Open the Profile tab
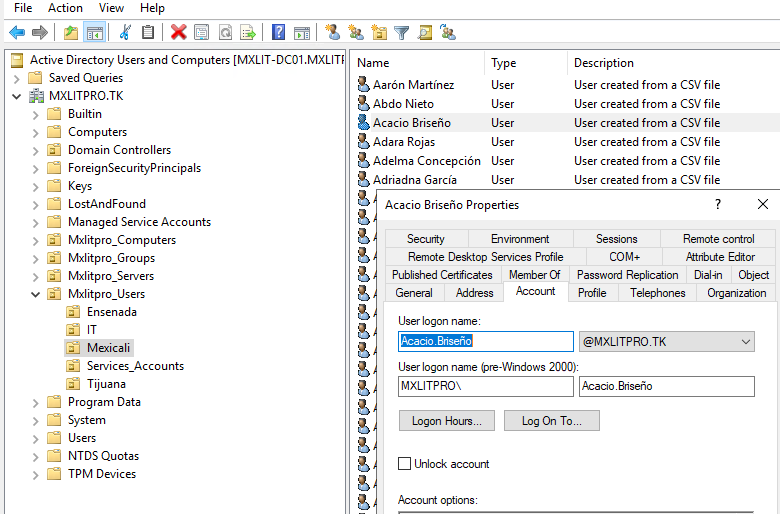 click(591, 293)
